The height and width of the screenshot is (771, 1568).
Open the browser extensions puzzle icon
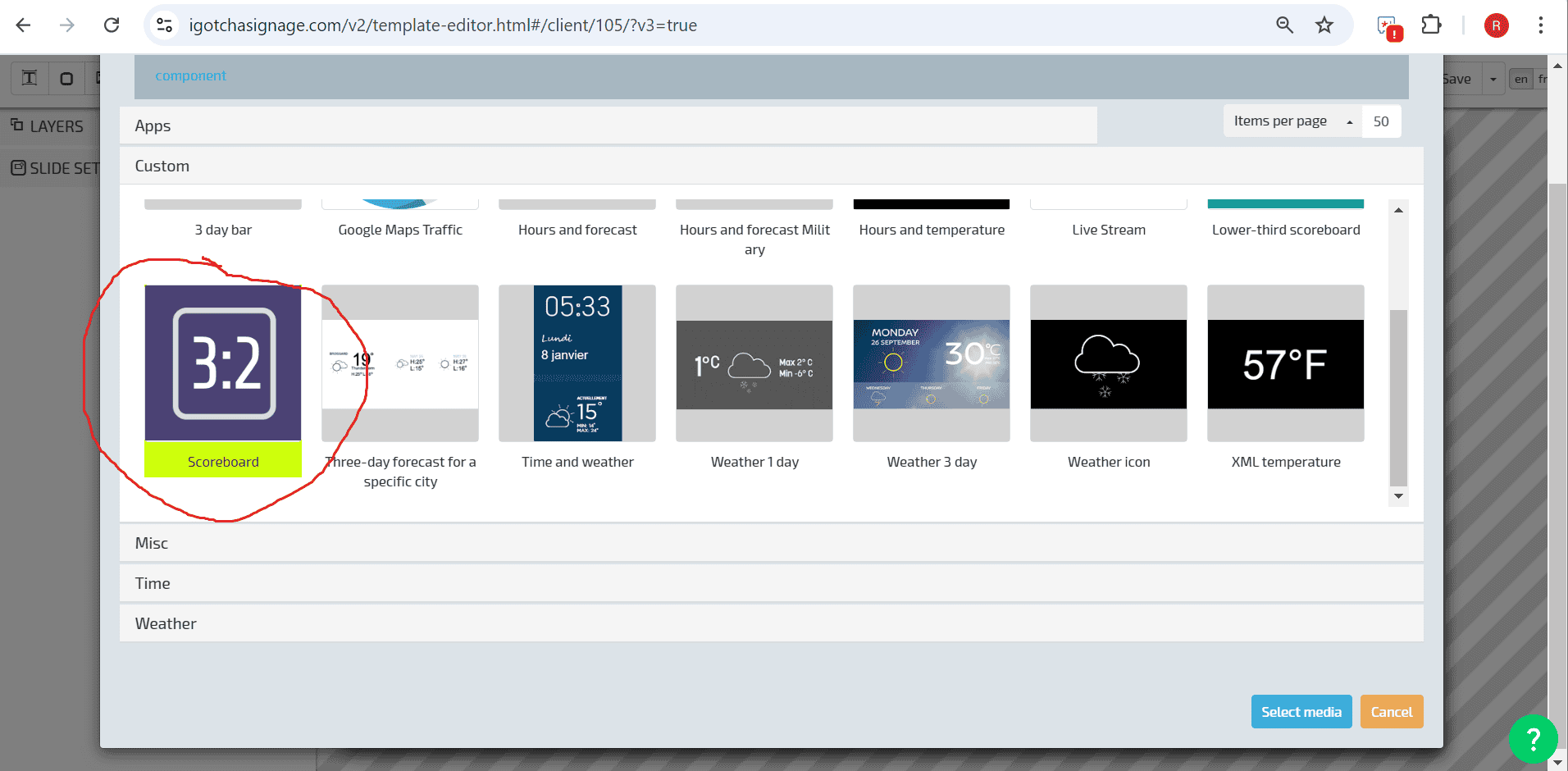click(x=1431, y=25)
